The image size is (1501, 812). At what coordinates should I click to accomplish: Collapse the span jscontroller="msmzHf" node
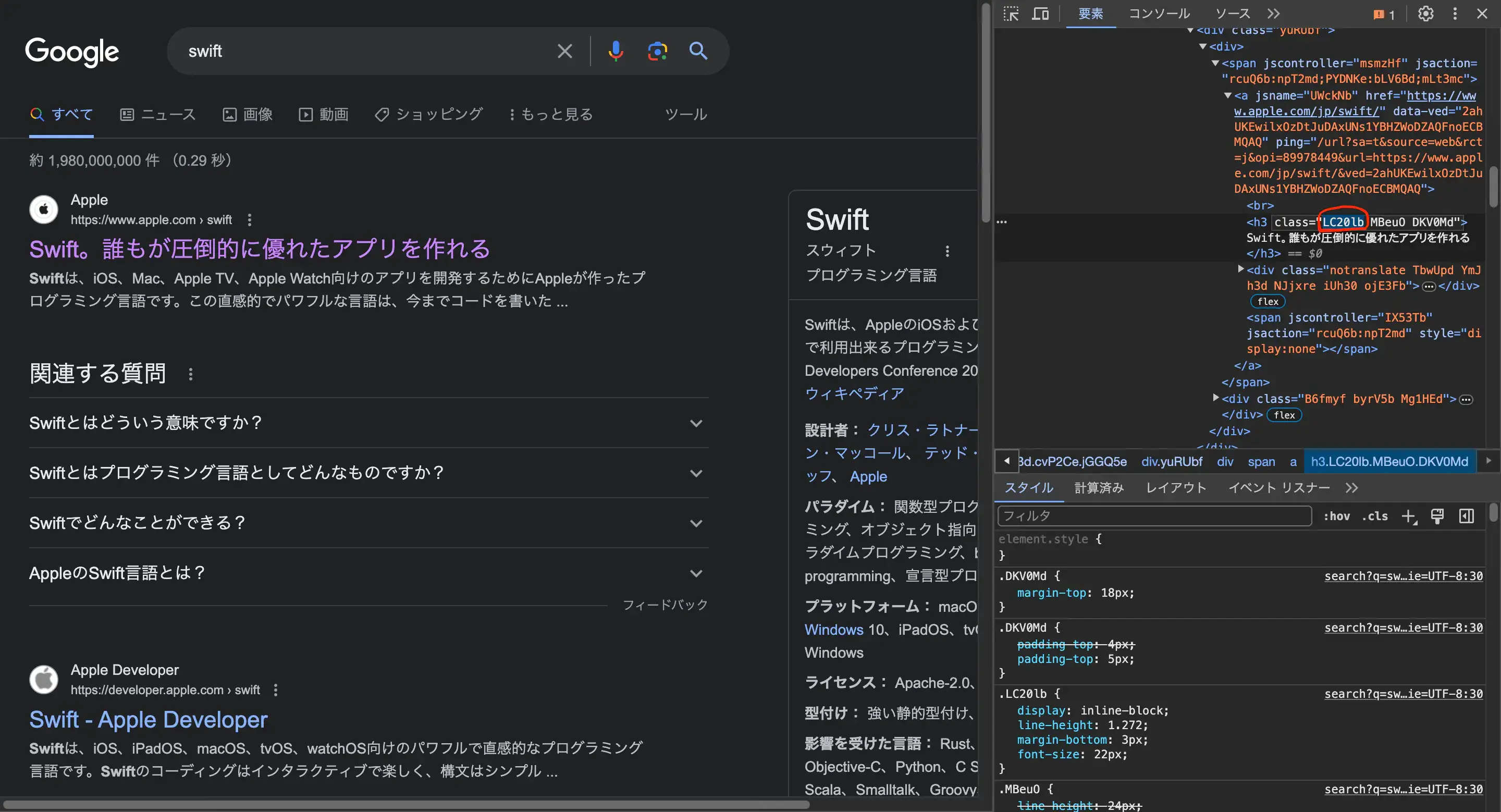pyautogui.click(x=1215, y=63)
